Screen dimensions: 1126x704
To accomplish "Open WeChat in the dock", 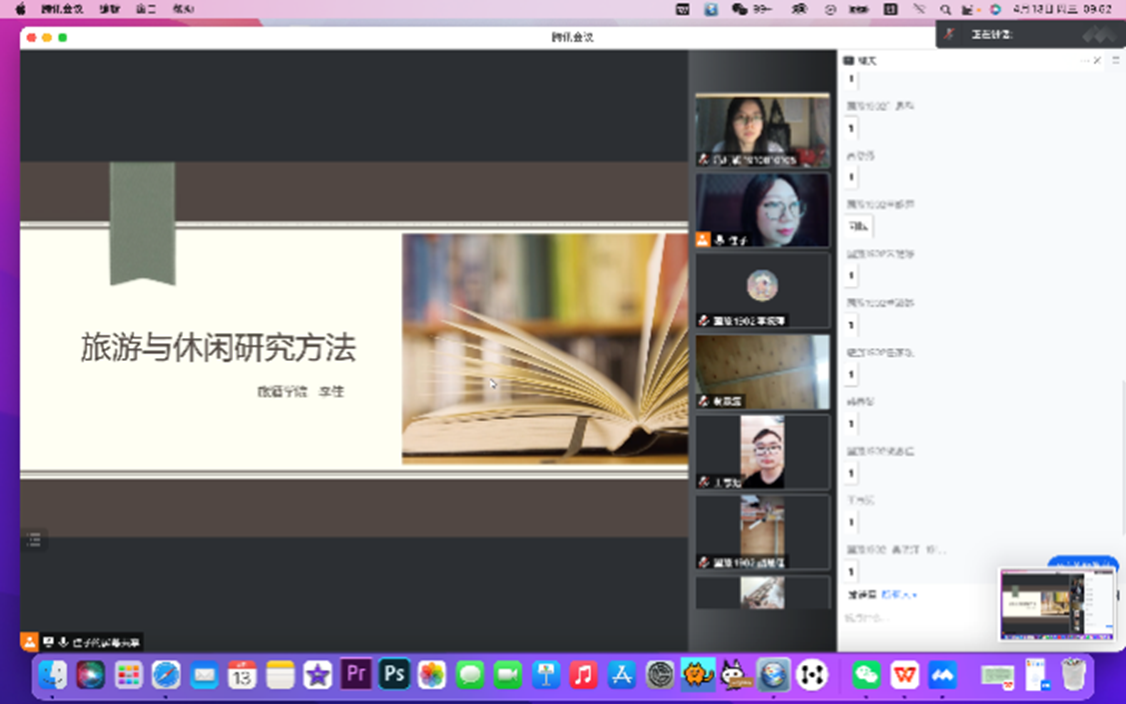I will click(866, 675).
